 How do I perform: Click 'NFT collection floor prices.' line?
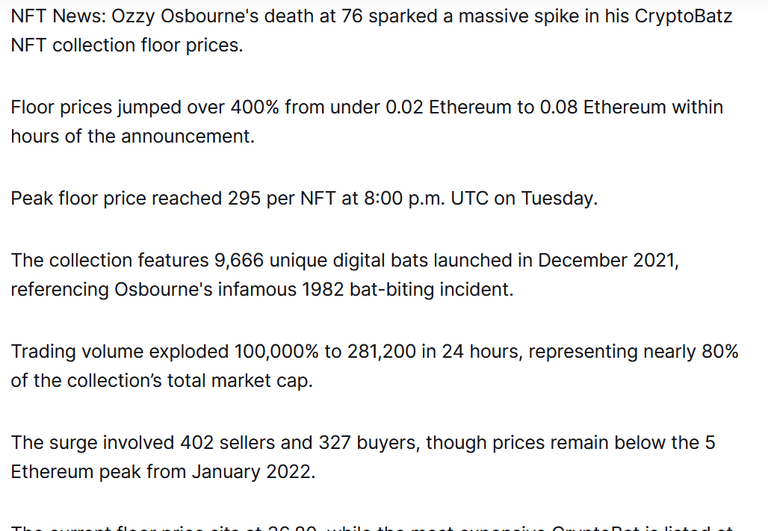[127, 46]
